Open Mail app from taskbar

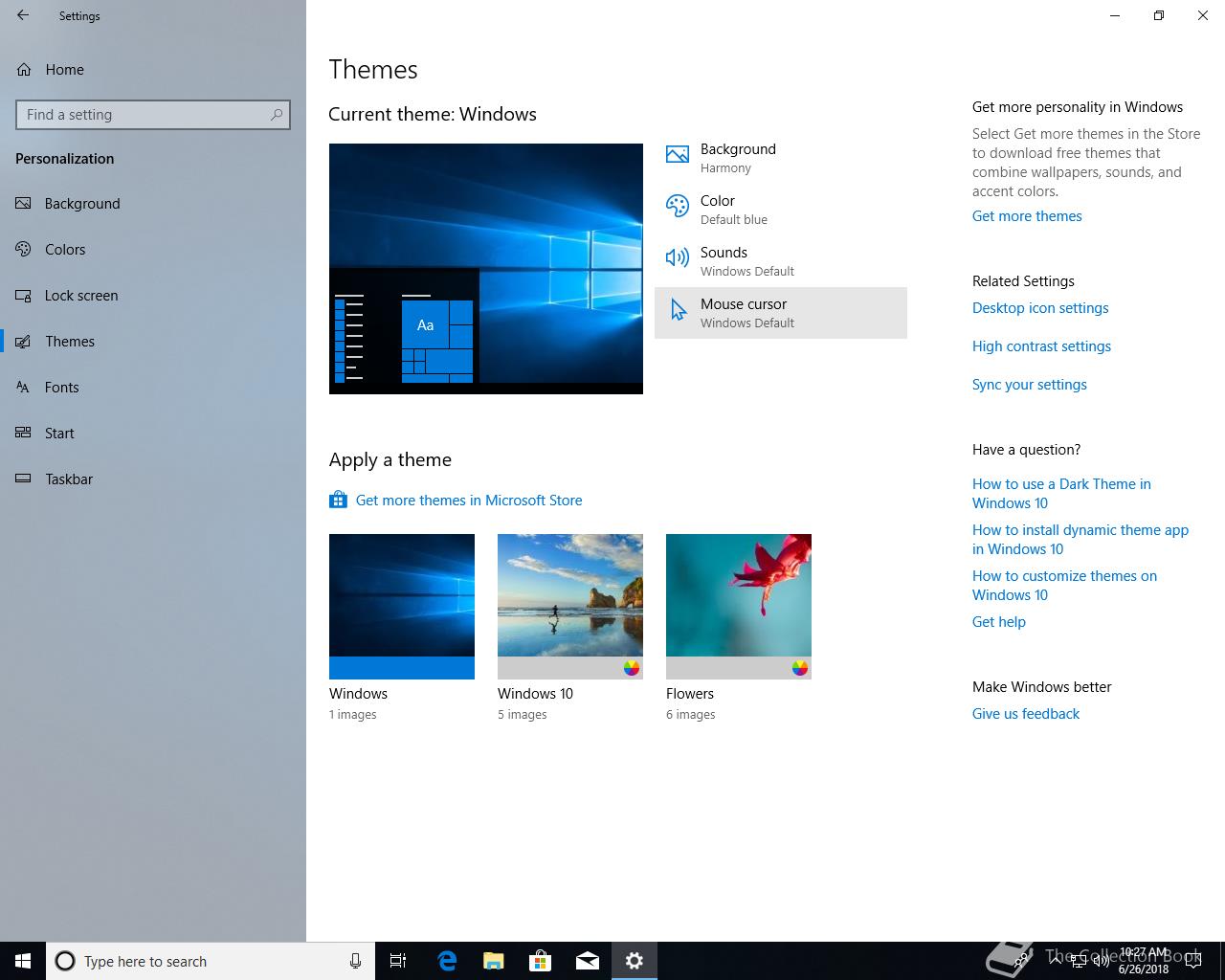(587, 961)
